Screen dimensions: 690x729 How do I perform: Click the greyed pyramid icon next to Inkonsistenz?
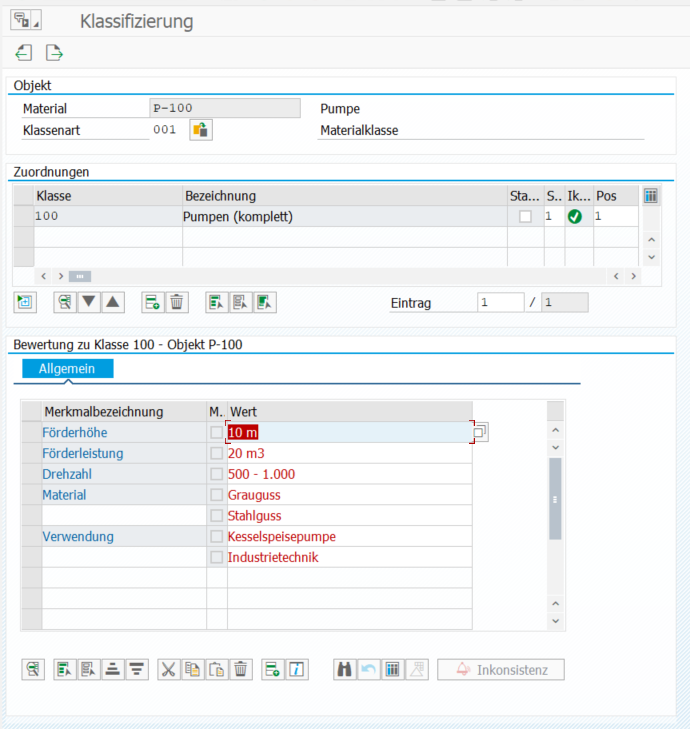(417, 669)
